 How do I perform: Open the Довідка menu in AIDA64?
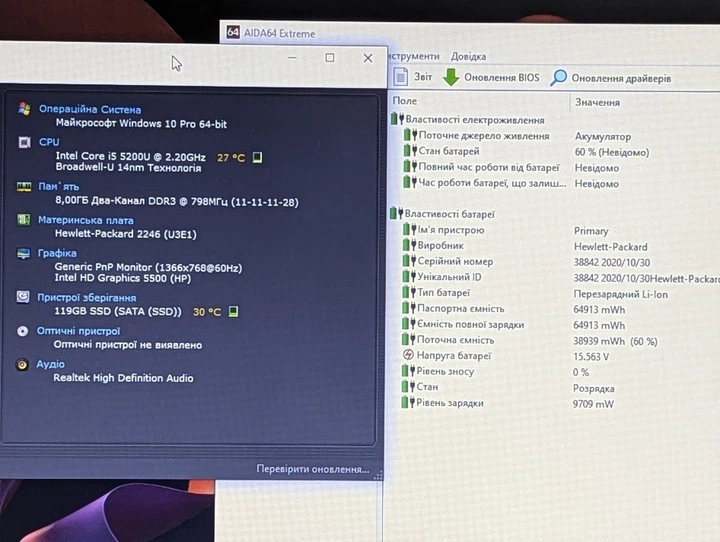(x=468, y=56)
